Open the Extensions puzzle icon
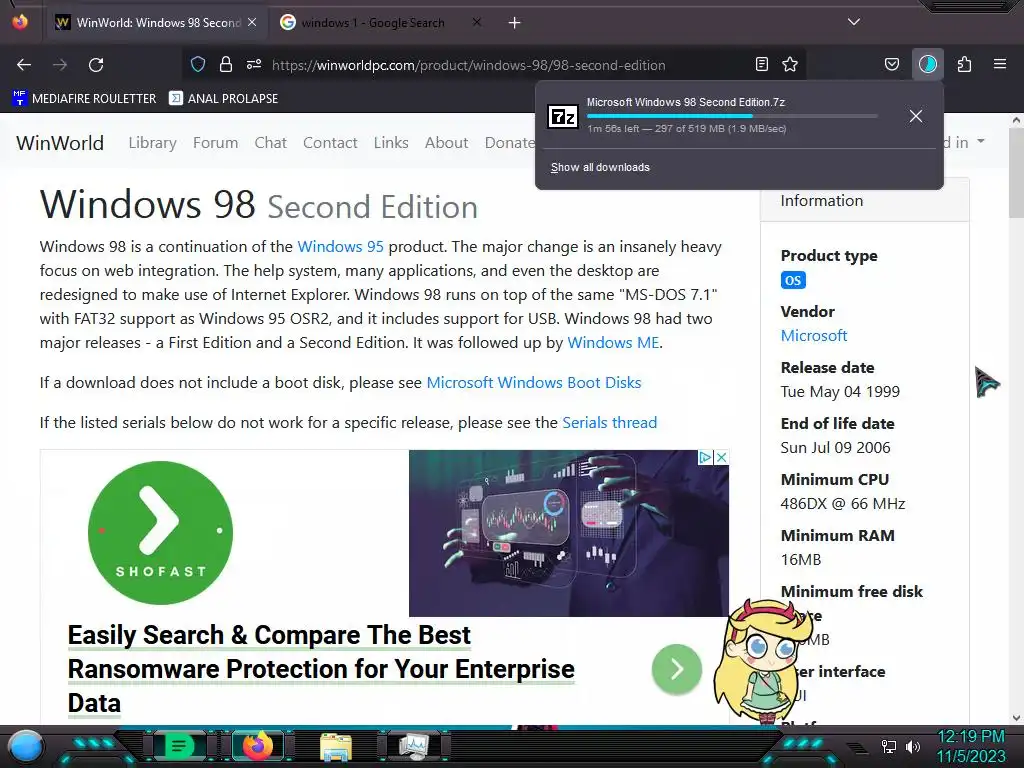This screenshot has height=768, width=1024. (x=964, y=64)
